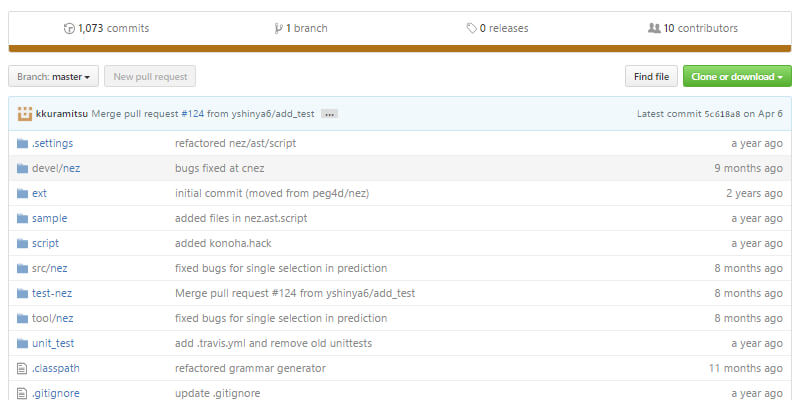Image resolution: width=800 pixels, height=400 pixels.
Task: Open the test-nez folder link
Action: (x=52, y=293)
